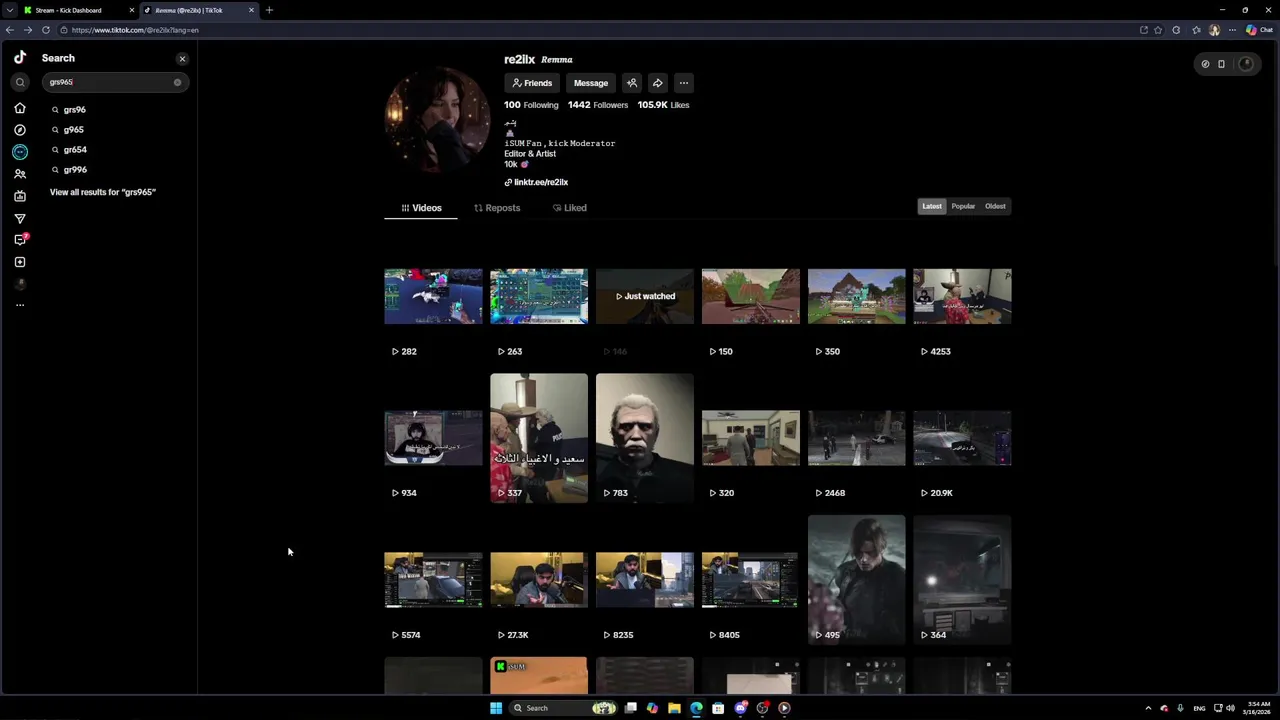Image resolution: width=1280 pixels, height=720 pixels.
Task: Open the video with 27.3K views
Action: pos(539,580)
